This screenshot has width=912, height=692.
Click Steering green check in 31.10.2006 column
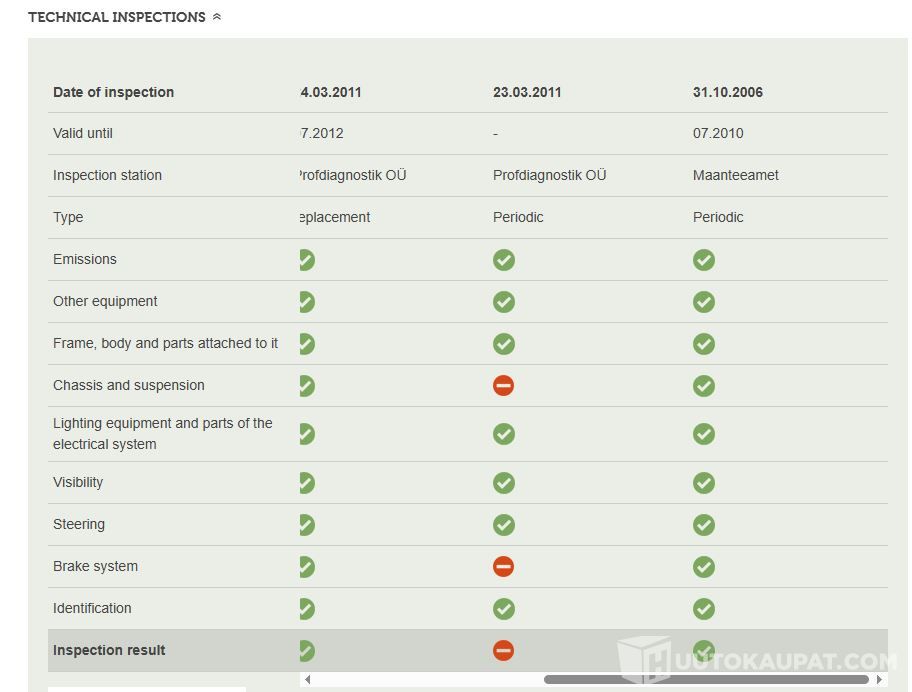click(x=704, y=525)
